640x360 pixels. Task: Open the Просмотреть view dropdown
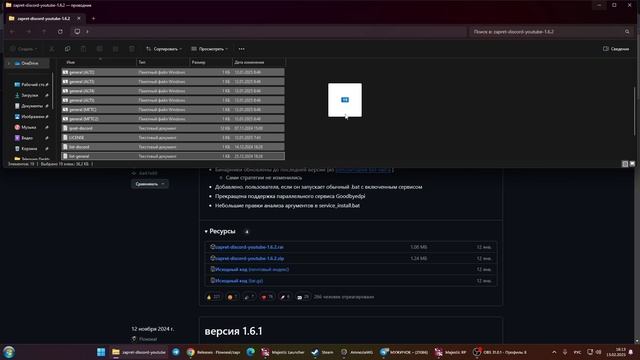pos(209,49)
